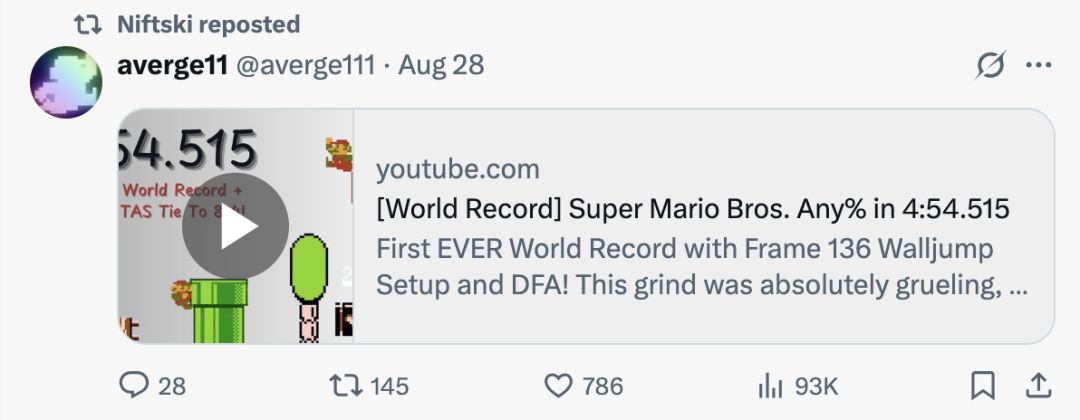Open the tweet via Aug 28 timestamp
This screenshot has height=420, width=1080.
pyautogui.click(x=441, y=66)
